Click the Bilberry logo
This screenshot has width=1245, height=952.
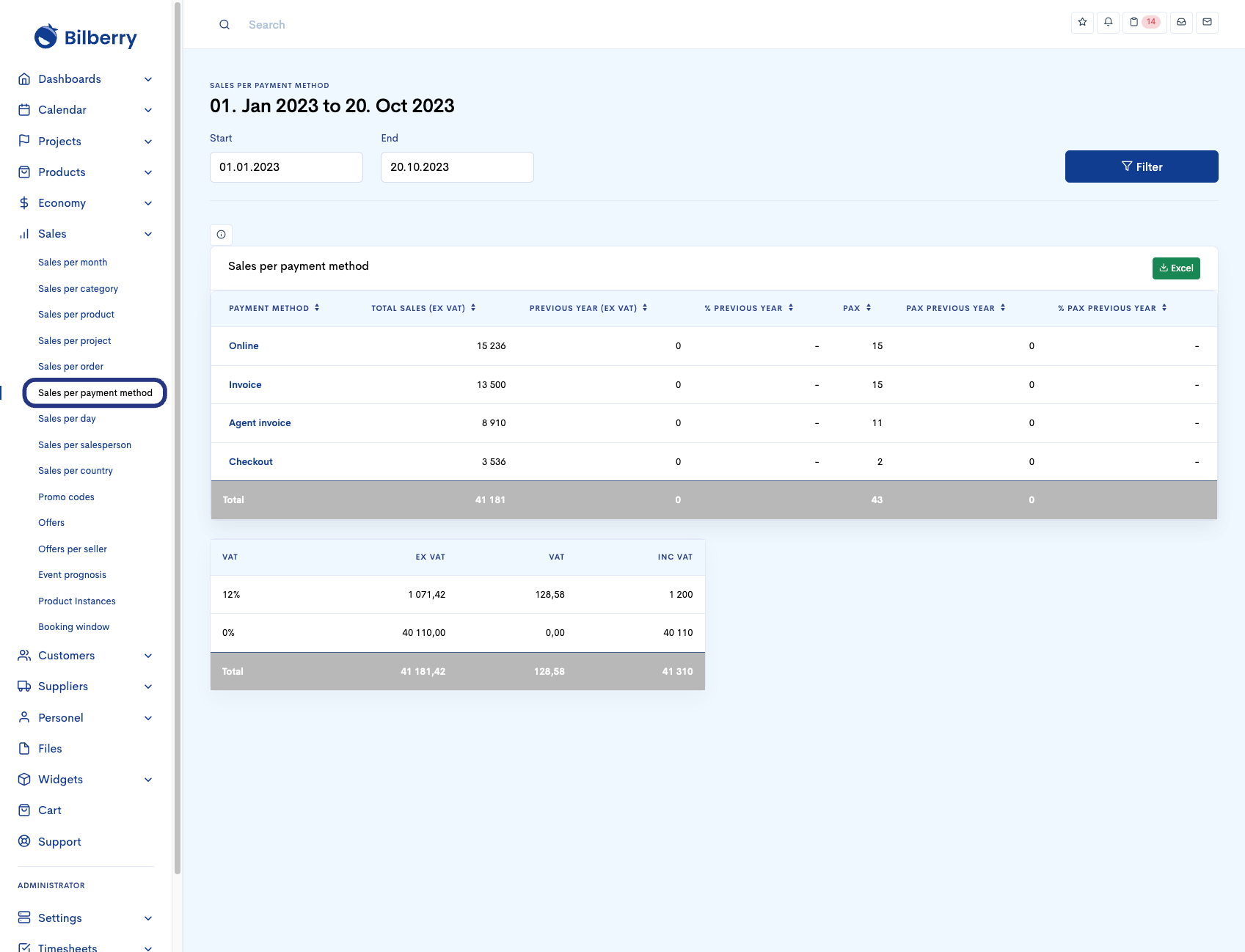[85, 37]
